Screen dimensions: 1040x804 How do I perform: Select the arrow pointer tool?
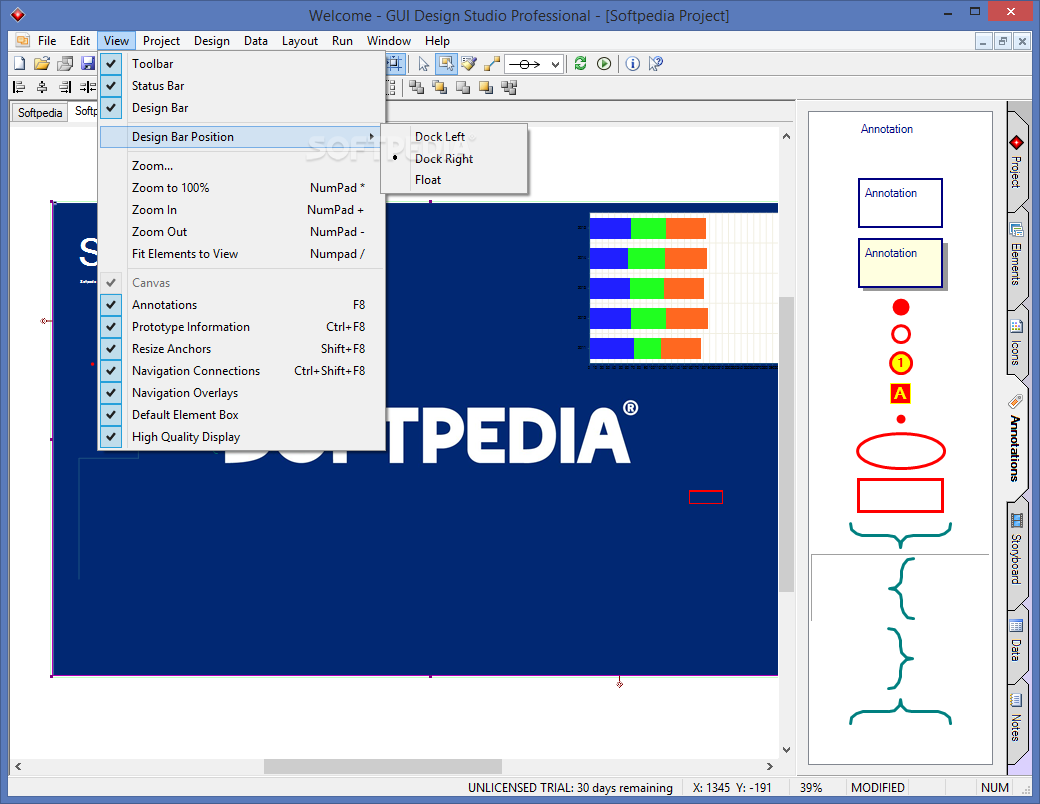click(x=424, y=64)
